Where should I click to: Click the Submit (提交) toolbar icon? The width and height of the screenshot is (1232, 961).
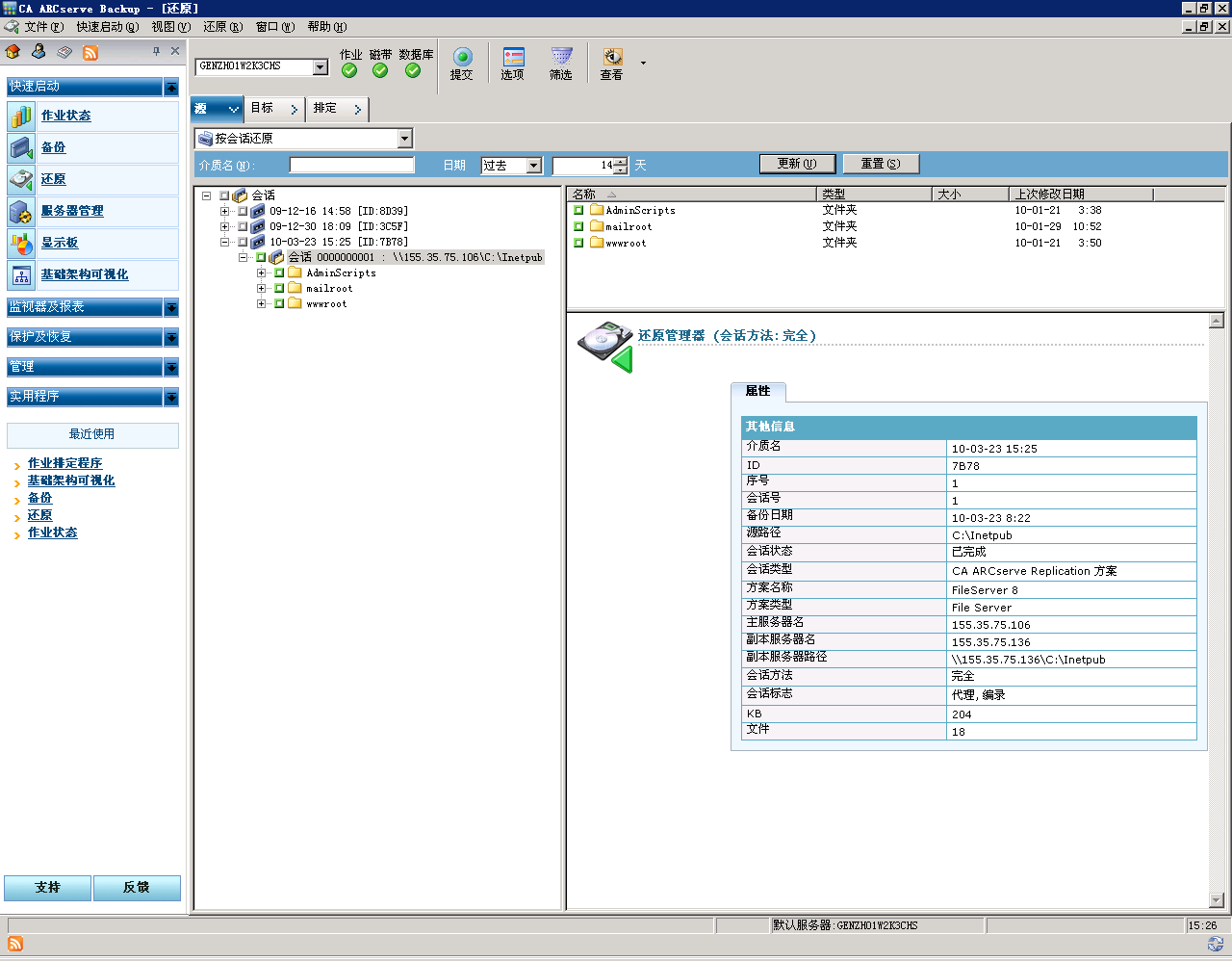[462, 58]
